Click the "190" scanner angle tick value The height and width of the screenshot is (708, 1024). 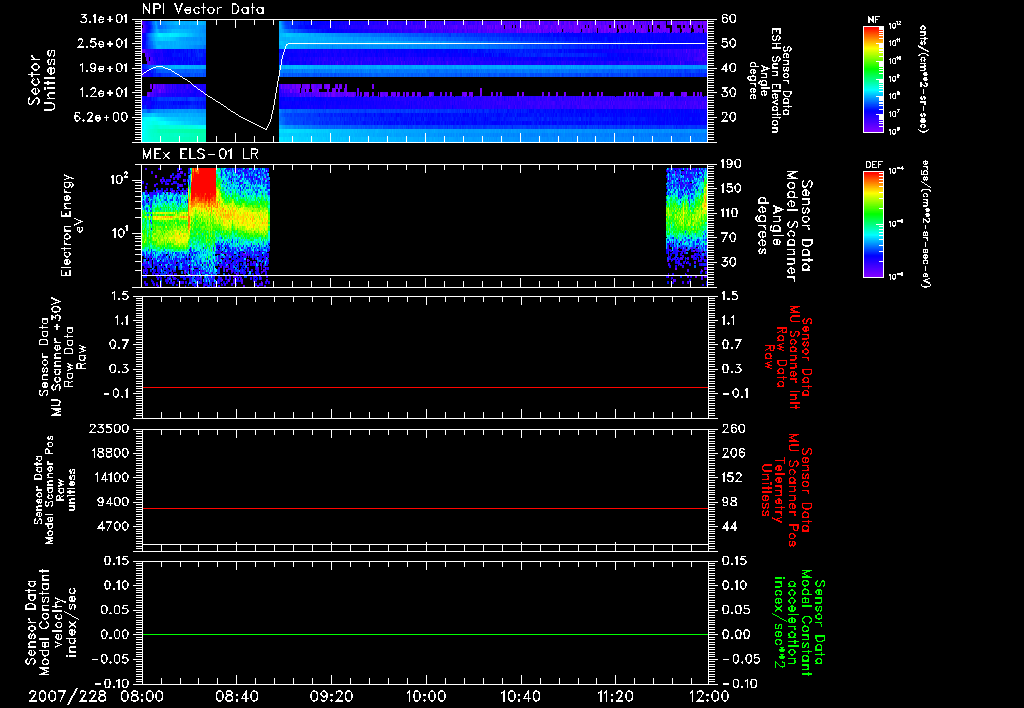[x=731, y=164]
